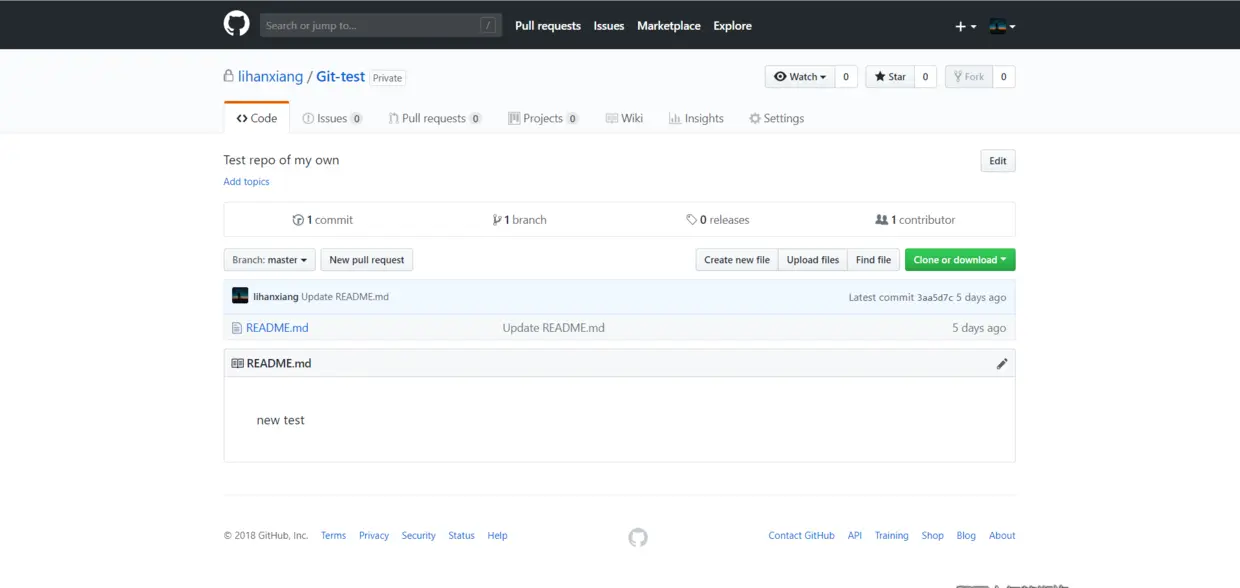Click the slash shortcut key icon in search
1240x588 pixels.
coord(488,25)
